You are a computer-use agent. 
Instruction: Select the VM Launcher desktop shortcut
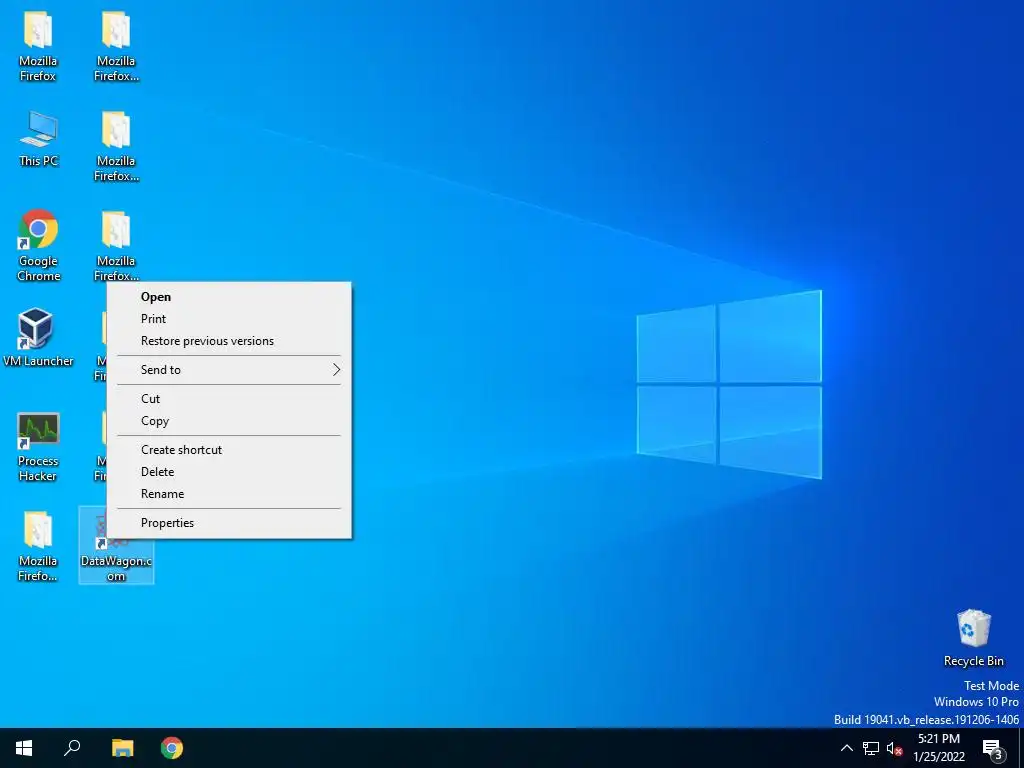[38, 338]
